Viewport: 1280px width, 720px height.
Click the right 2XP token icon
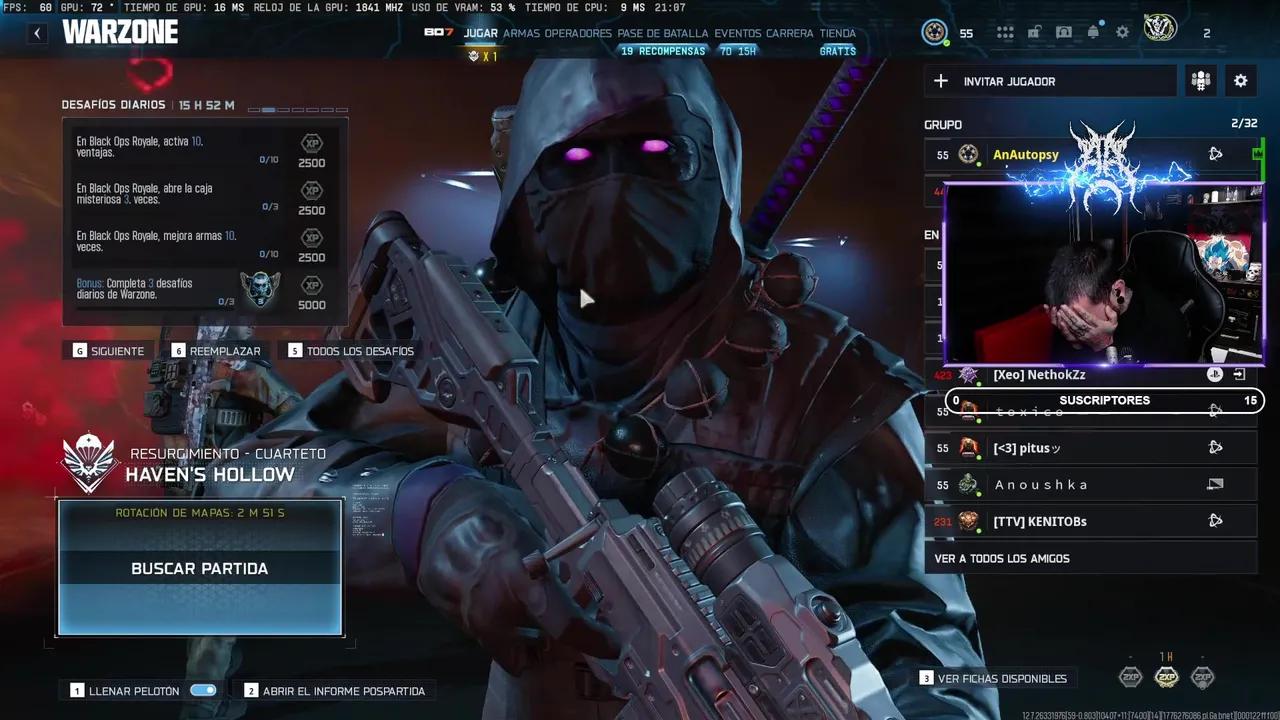click(x=1203, y=677)
